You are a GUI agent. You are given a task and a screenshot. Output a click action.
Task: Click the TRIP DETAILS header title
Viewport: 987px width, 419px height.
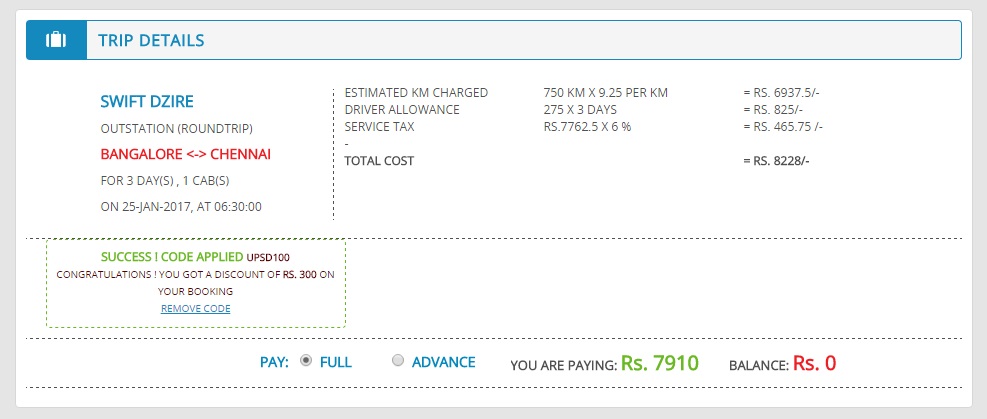[x=151, y=41]
